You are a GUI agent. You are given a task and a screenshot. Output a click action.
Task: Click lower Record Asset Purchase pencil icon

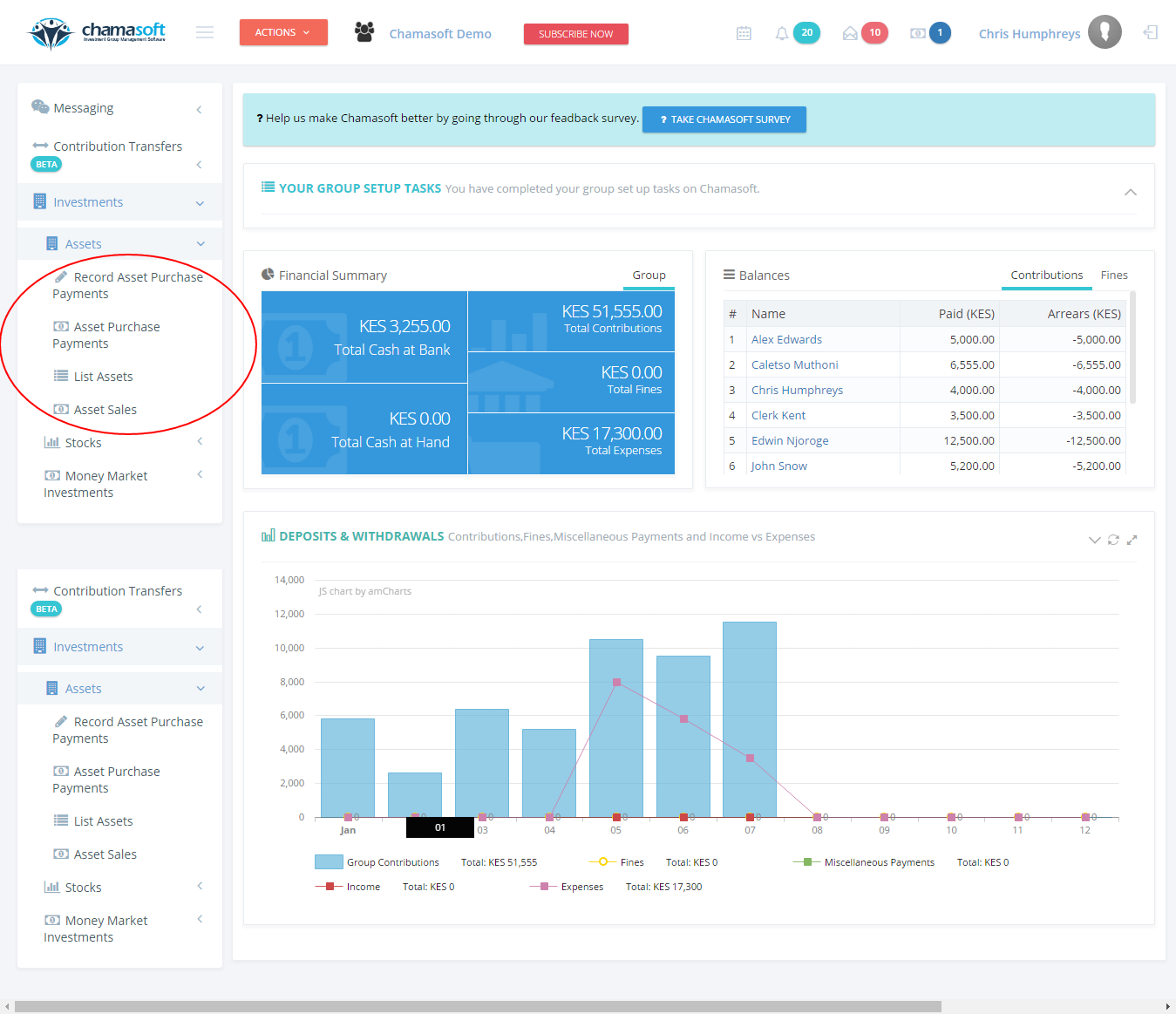point(61,721)
